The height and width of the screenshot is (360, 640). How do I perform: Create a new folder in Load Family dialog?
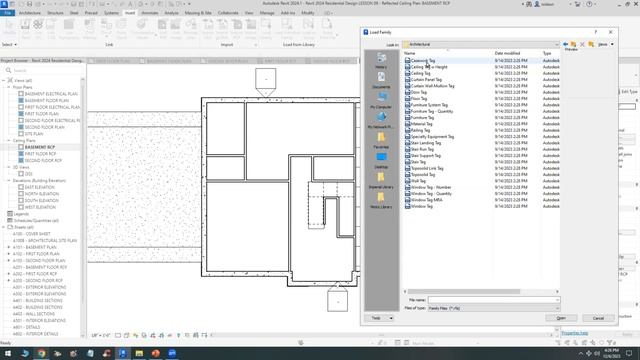pyautogui.click(x=591, y=44)
